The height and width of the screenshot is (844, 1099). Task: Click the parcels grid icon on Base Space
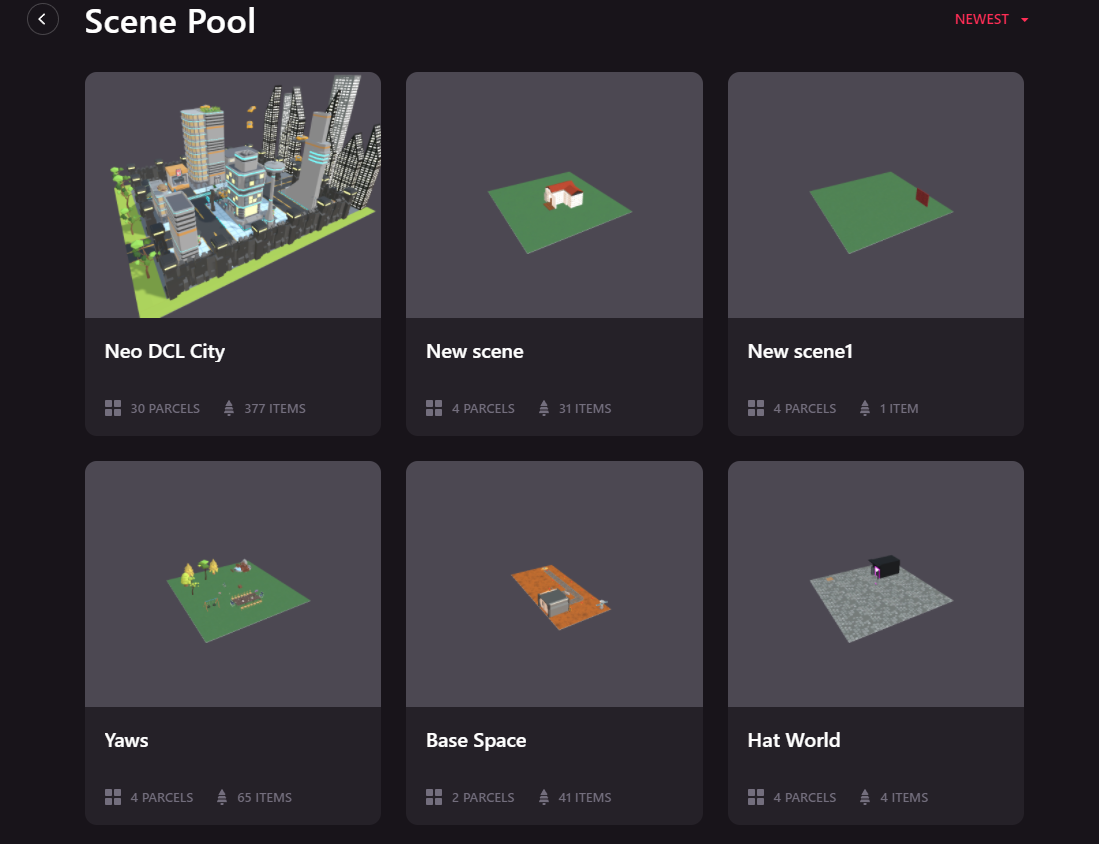point(434,797)
